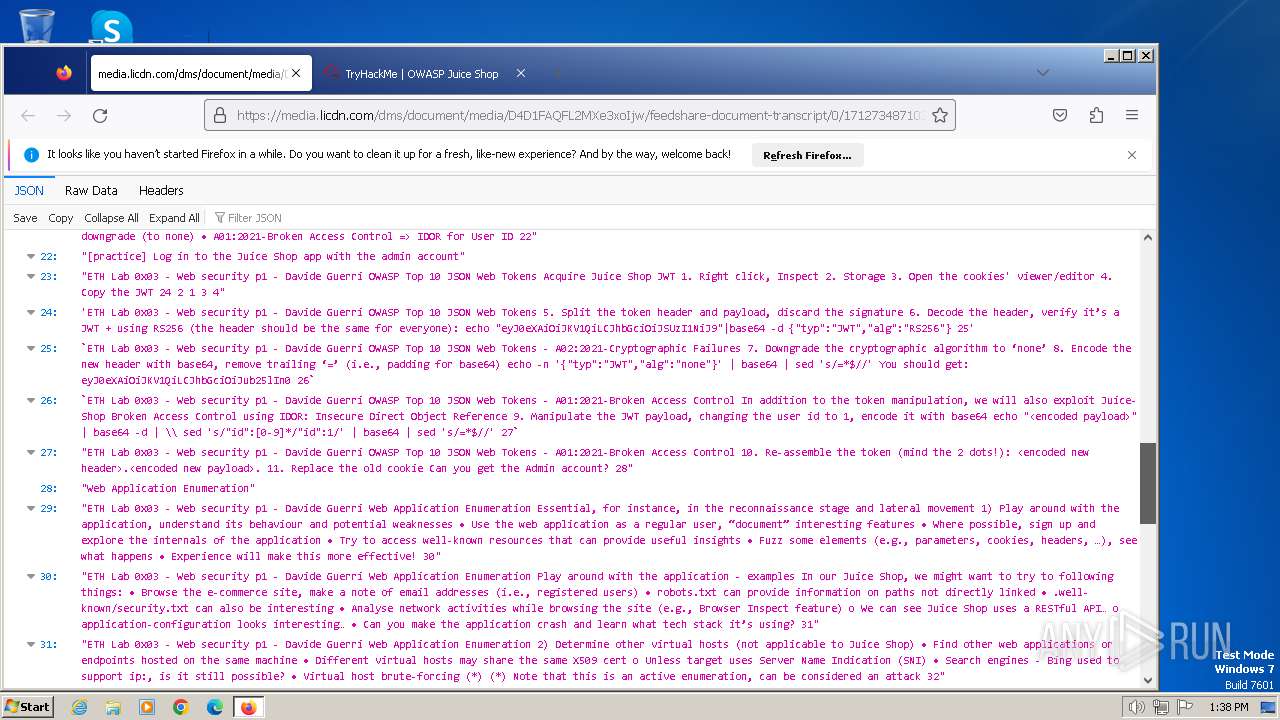The width and height of the screenshot is (1280, 720).
Task: Open Internet Explorer from the taskbar
Action: coord(80,707)
